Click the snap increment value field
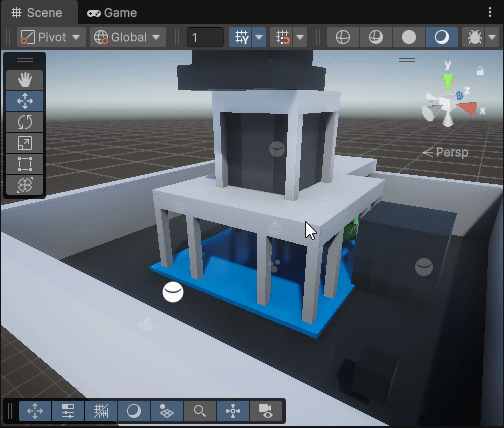 point(205,37)
